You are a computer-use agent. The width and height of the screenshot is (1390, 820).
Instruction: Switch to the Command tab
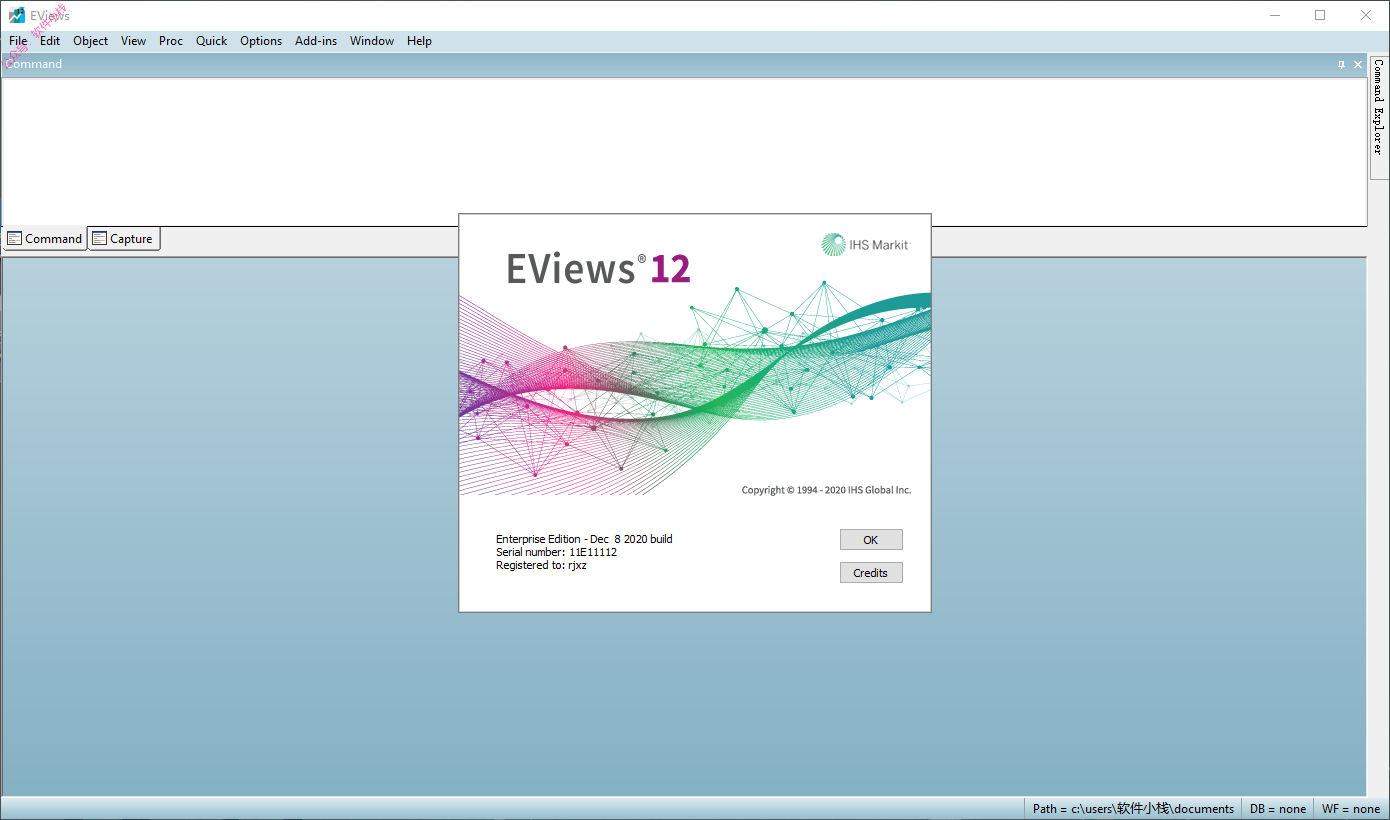44,239
